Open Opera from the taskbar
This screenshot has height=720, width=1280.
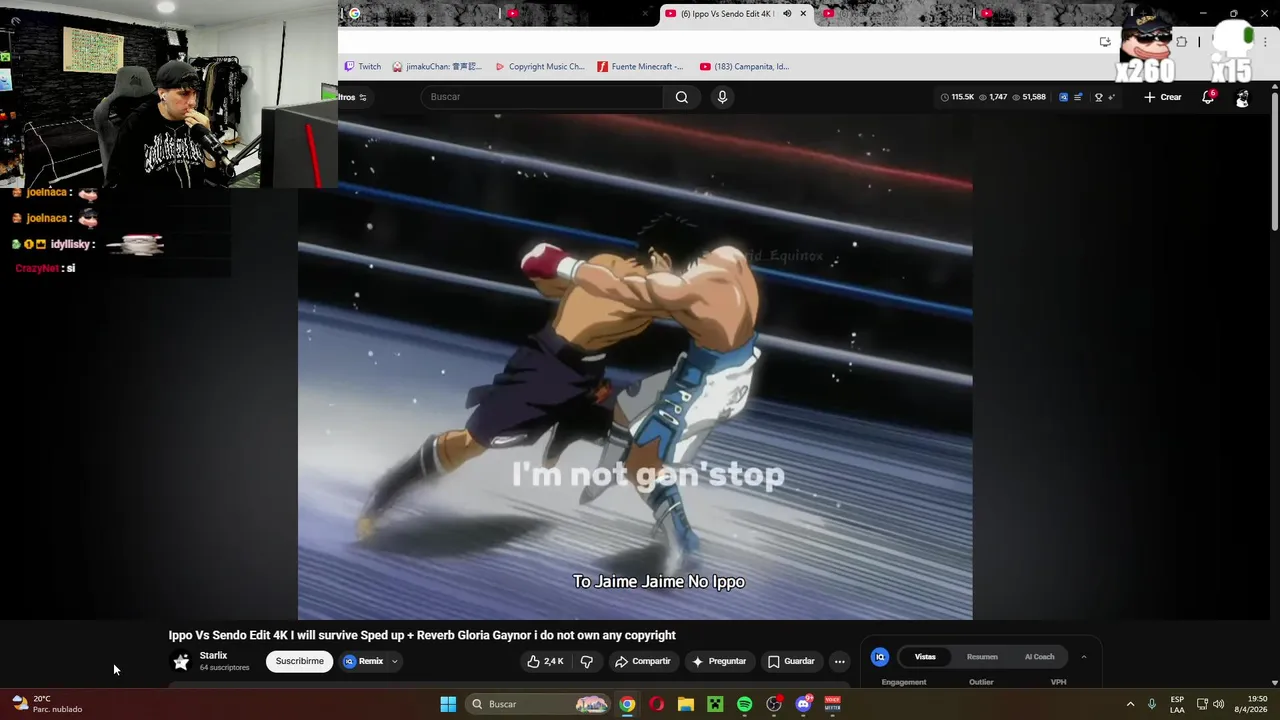[x=656, y=704]
